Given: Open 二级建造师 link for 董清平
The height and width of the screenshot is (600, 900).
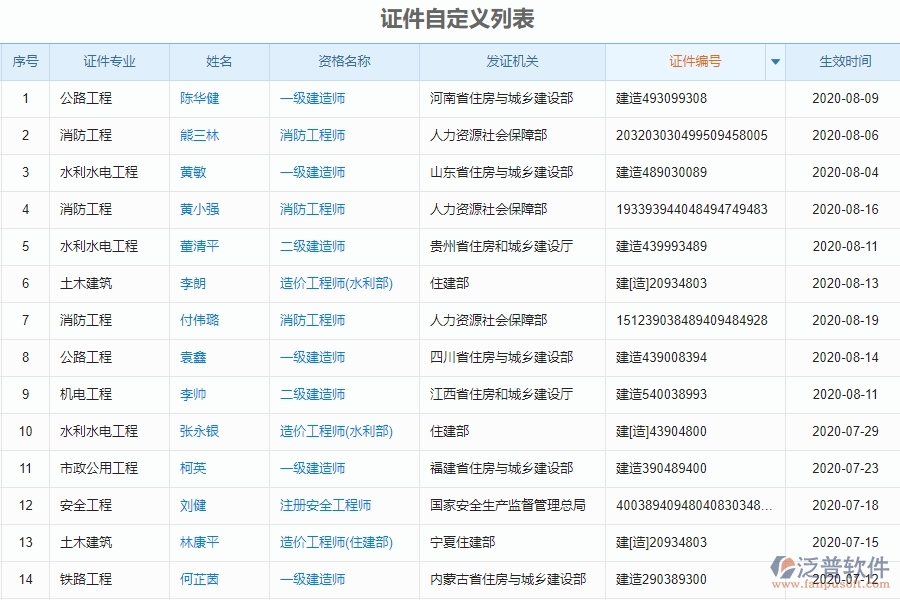Looking at the screenshot, I should (x=312, y=246).
